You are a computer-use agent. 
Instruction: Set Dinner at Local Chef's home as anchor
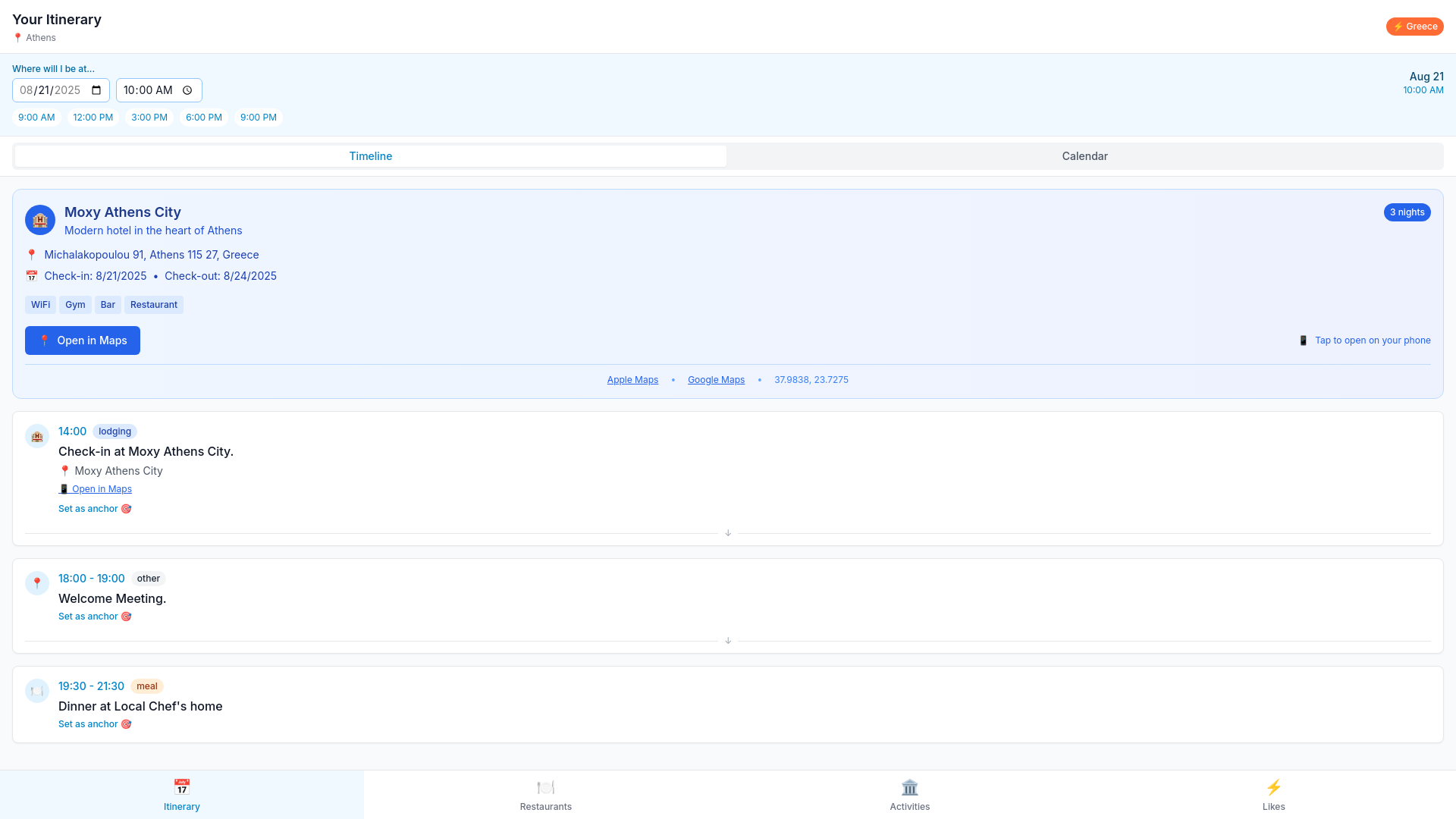click(x=95, y=724)
